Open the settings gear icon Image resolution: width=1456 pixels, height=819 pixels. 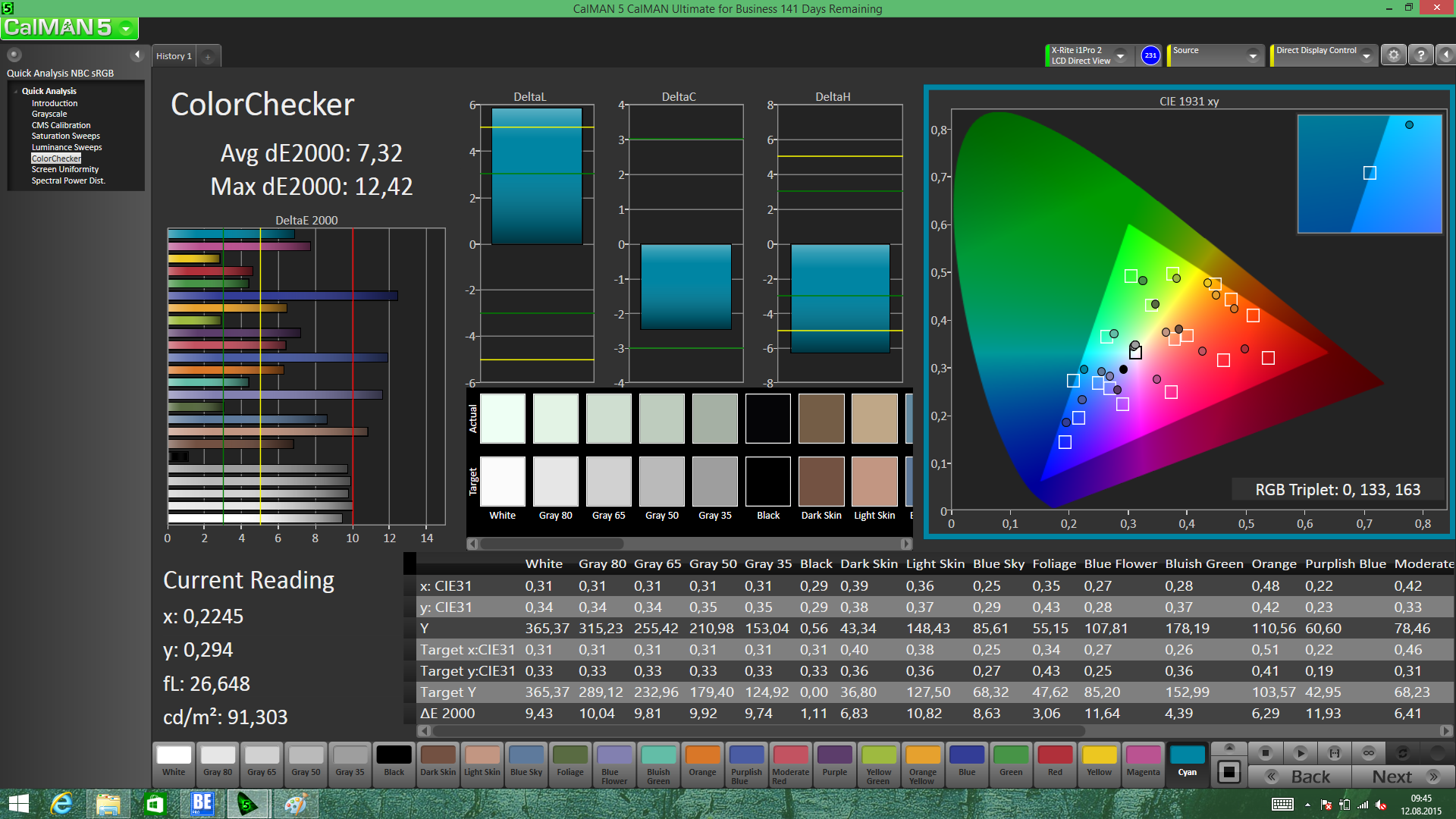[x=1393, y=55]
